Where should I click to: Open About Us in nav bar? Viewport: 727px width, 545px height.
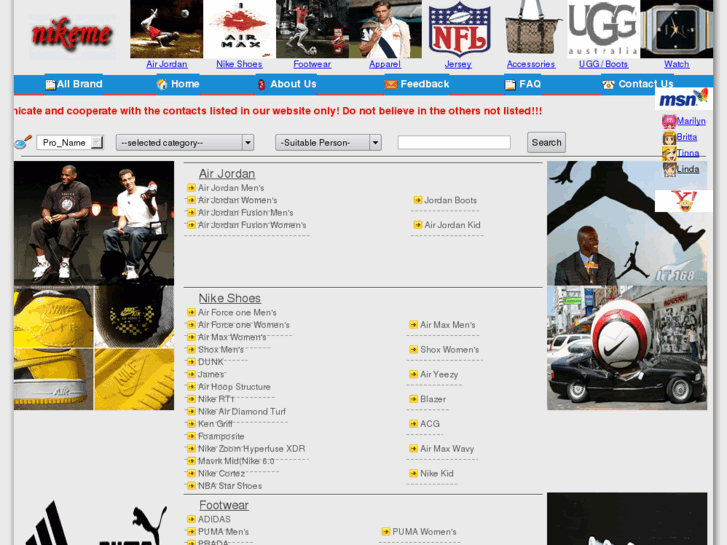pyautogui.click(x=293, y=84)
